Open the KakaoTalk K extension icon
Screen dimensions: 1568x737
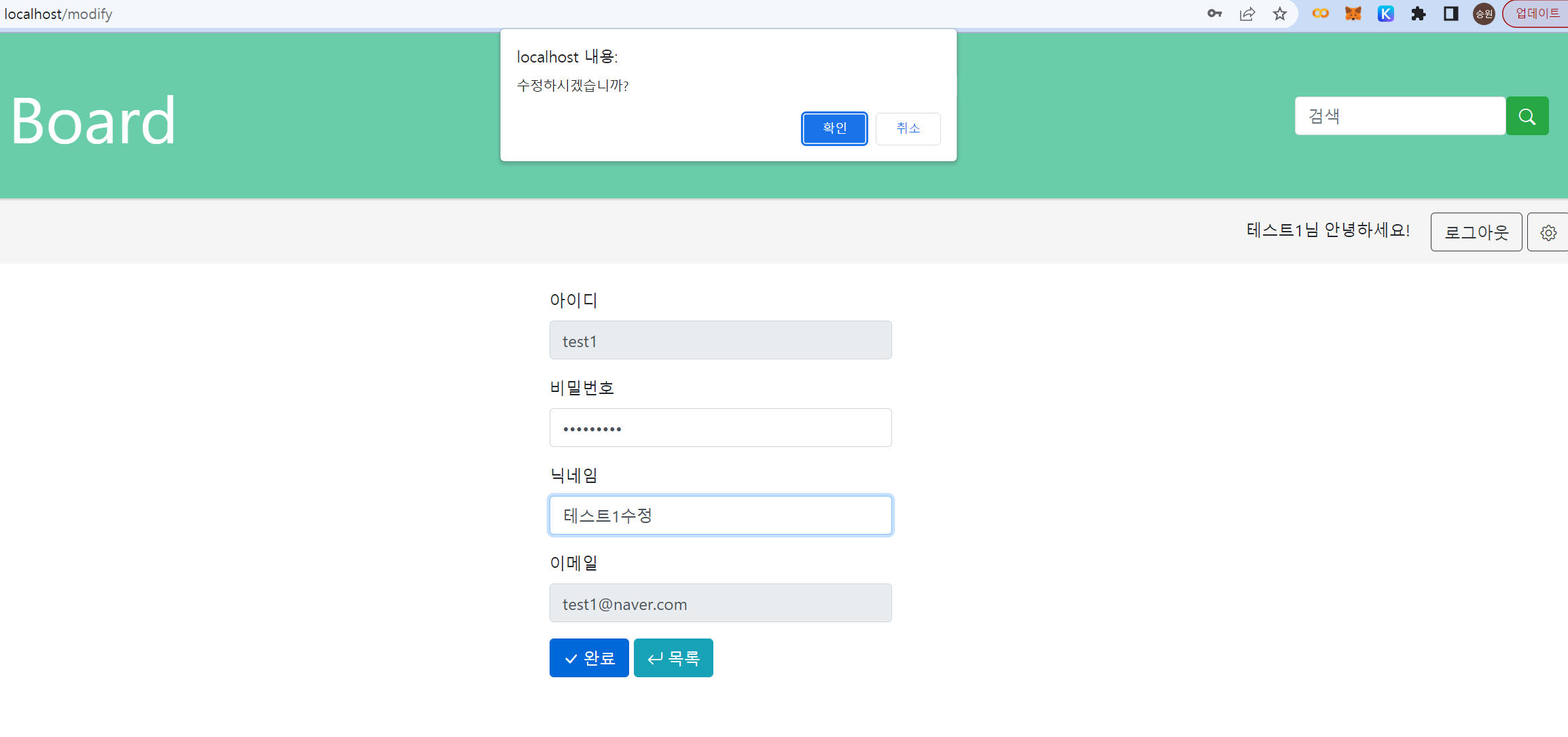(1385, 14)
